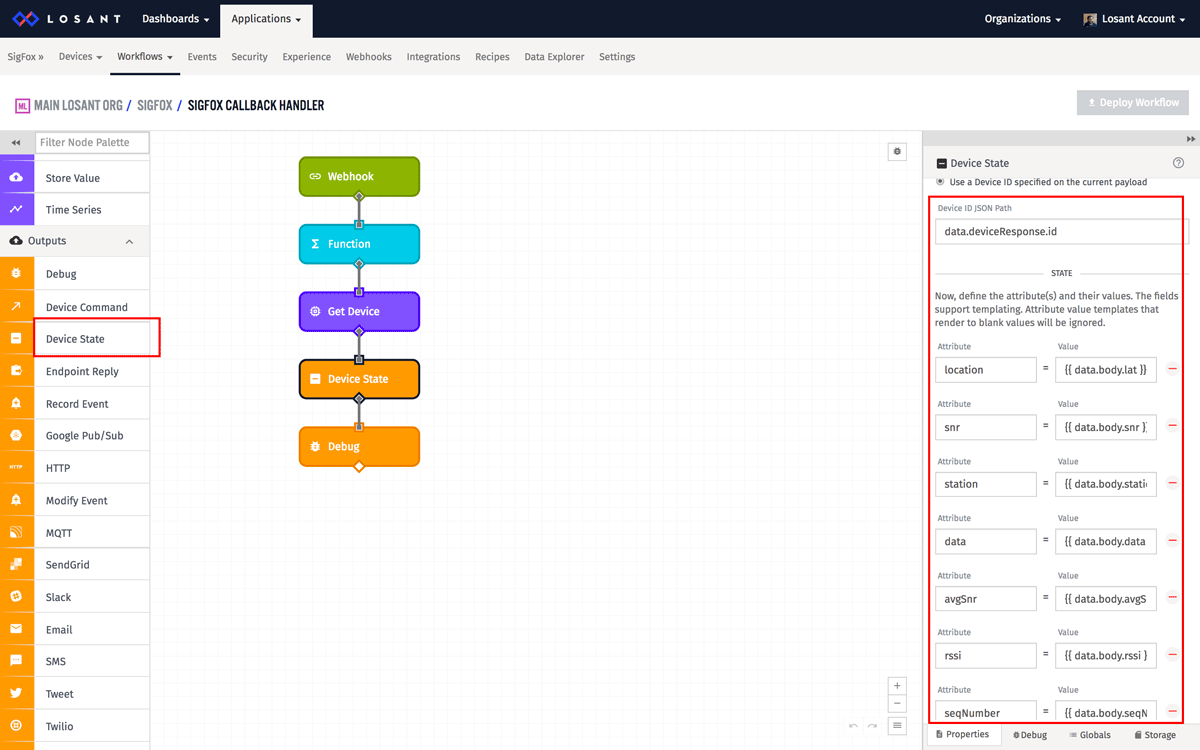Collapse the properties panel with double-arrow
The width and height of the screenshot is (1200, 750).
pyautogui.click(x=1191, y=139)
